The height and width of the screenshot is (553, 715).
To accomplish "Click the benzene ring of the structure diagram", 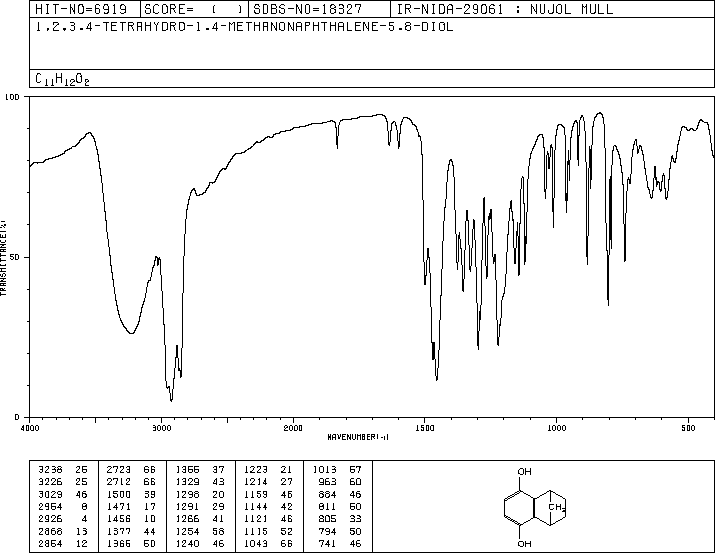I will 519,508.
